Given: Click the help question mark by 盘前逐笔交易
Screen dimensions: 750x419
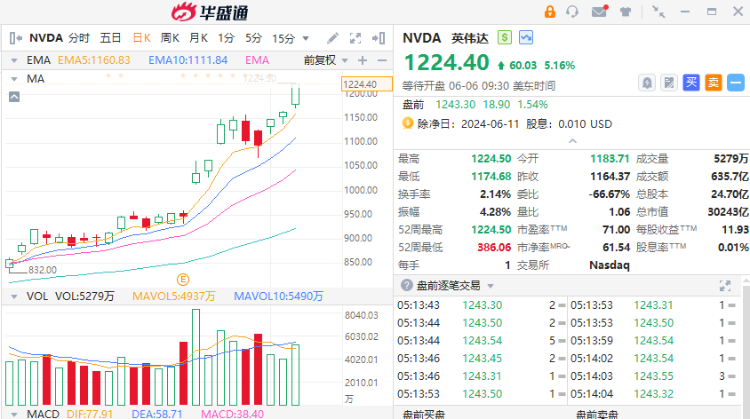Looking at the screenshot, I should pyautogui.click(x=407, y=286).
